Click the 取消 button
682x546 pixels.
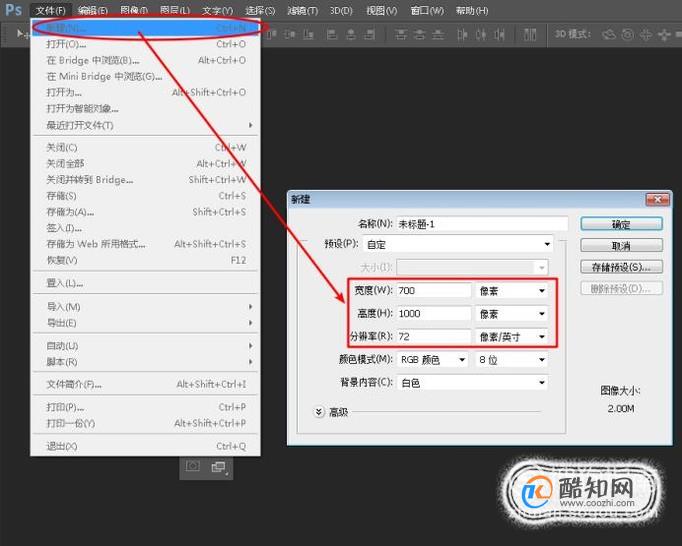click(x=622, y=245)
